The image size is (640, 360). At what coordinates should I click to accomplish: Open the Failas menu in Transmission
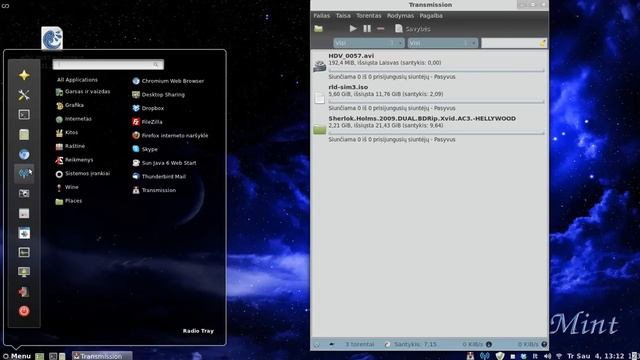(x=322, y=16)
